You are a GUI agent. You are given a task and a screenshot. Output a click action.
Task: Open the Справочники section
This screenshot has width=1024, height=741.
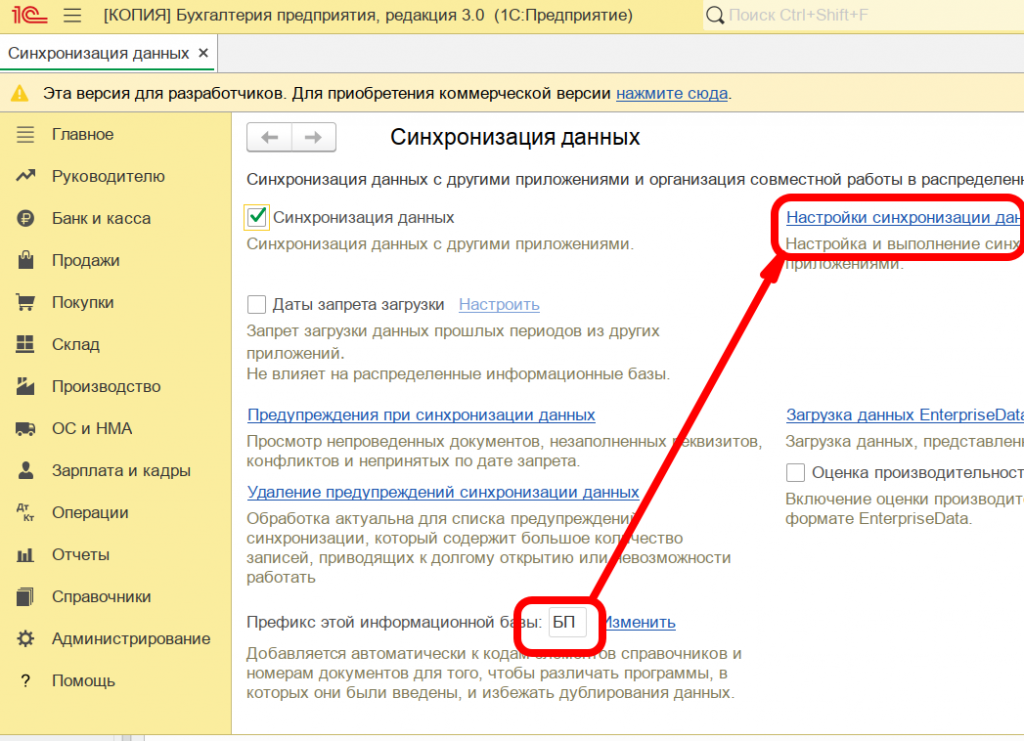[x=102, y=597]
